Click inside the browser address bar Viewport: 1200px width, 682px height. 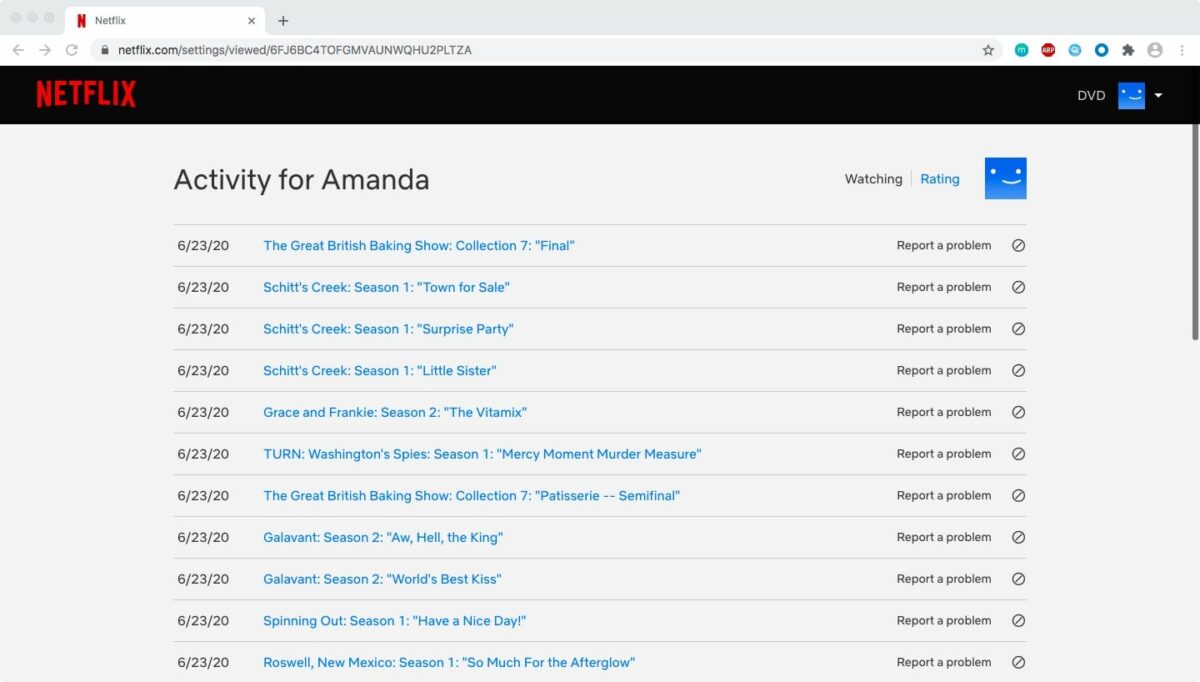pos(400,49)
